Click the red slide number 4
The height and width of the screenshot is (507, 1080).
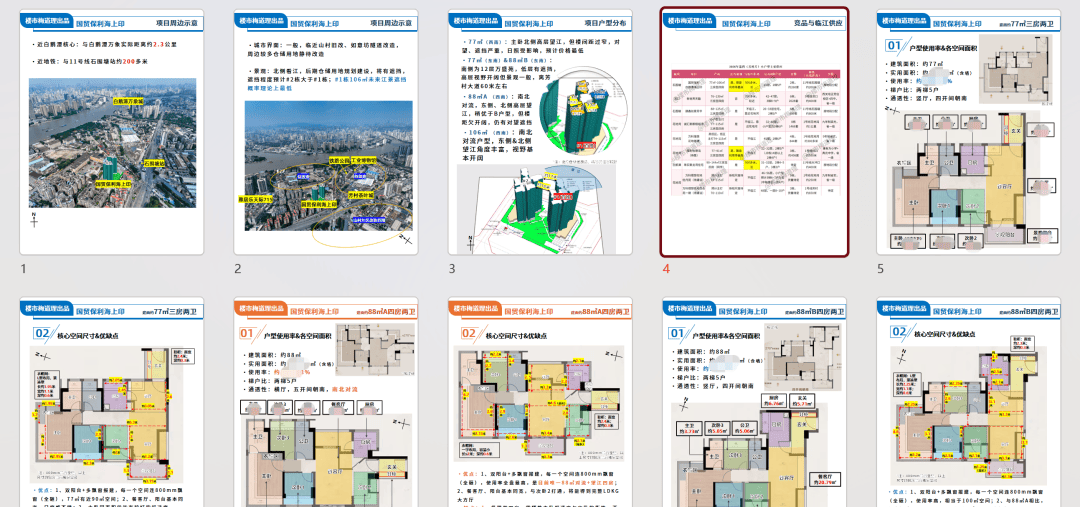666,268
